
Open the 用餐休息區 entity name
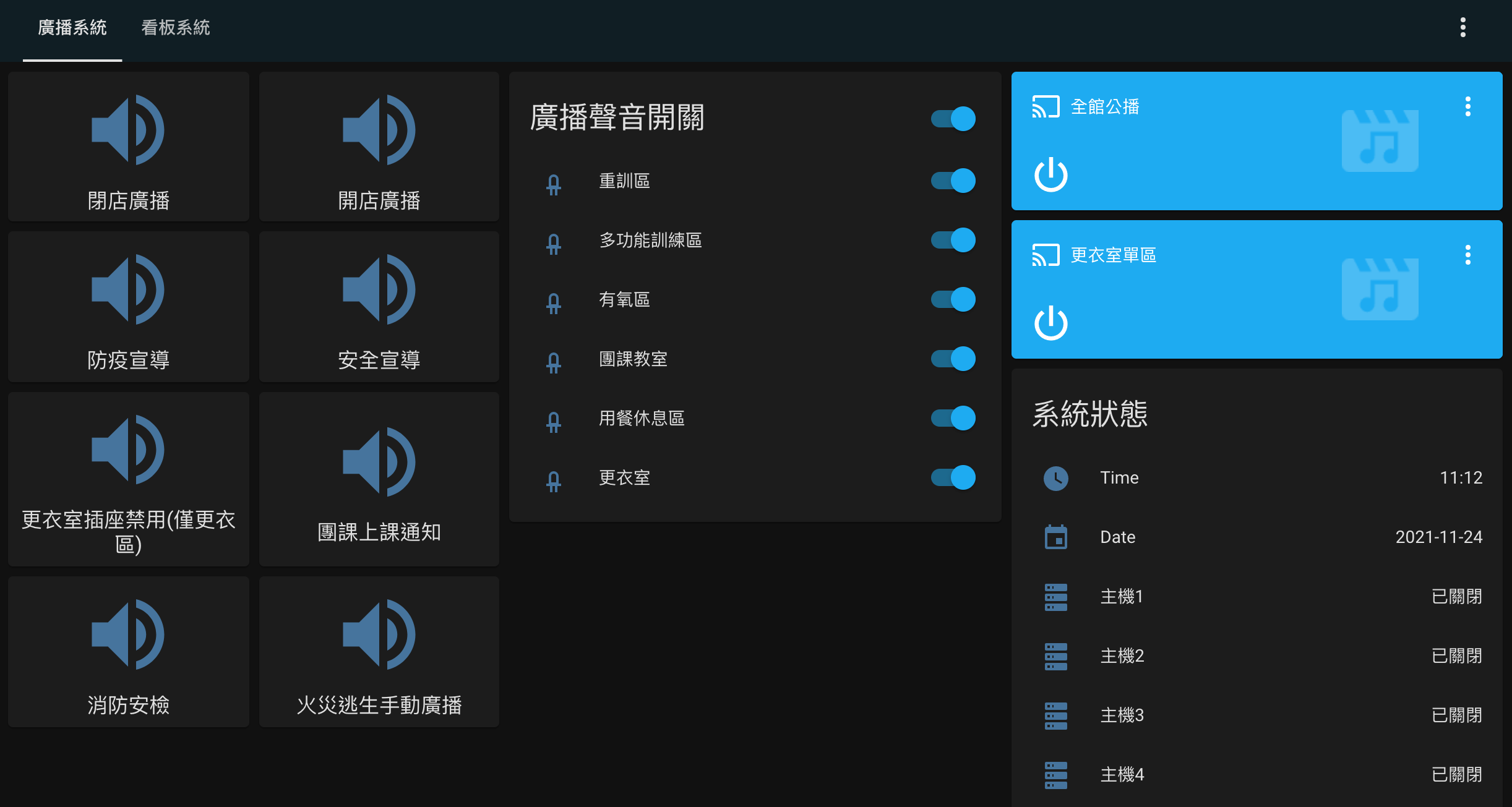642,419
